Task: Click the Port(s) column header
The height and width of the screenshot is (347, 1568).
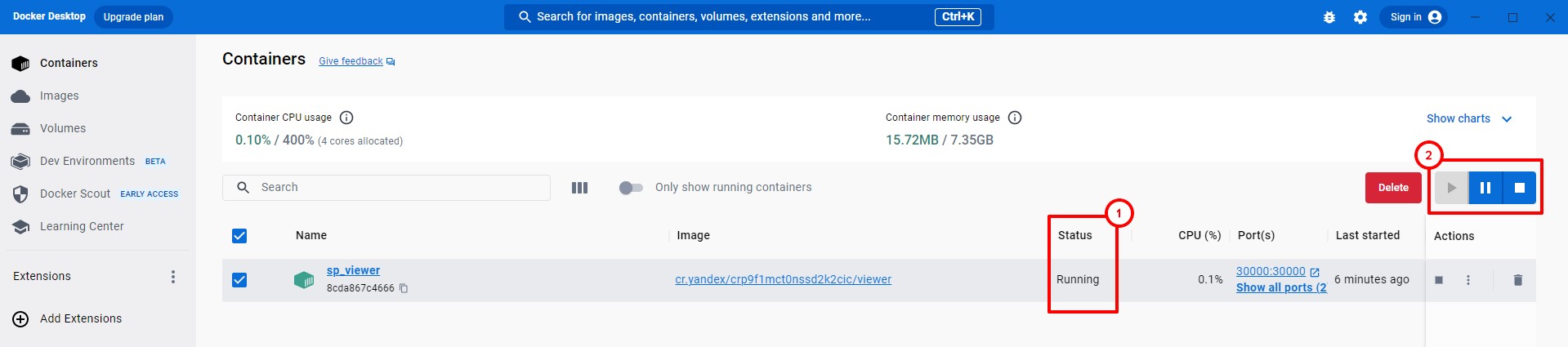Action: tap(1256, 235)
